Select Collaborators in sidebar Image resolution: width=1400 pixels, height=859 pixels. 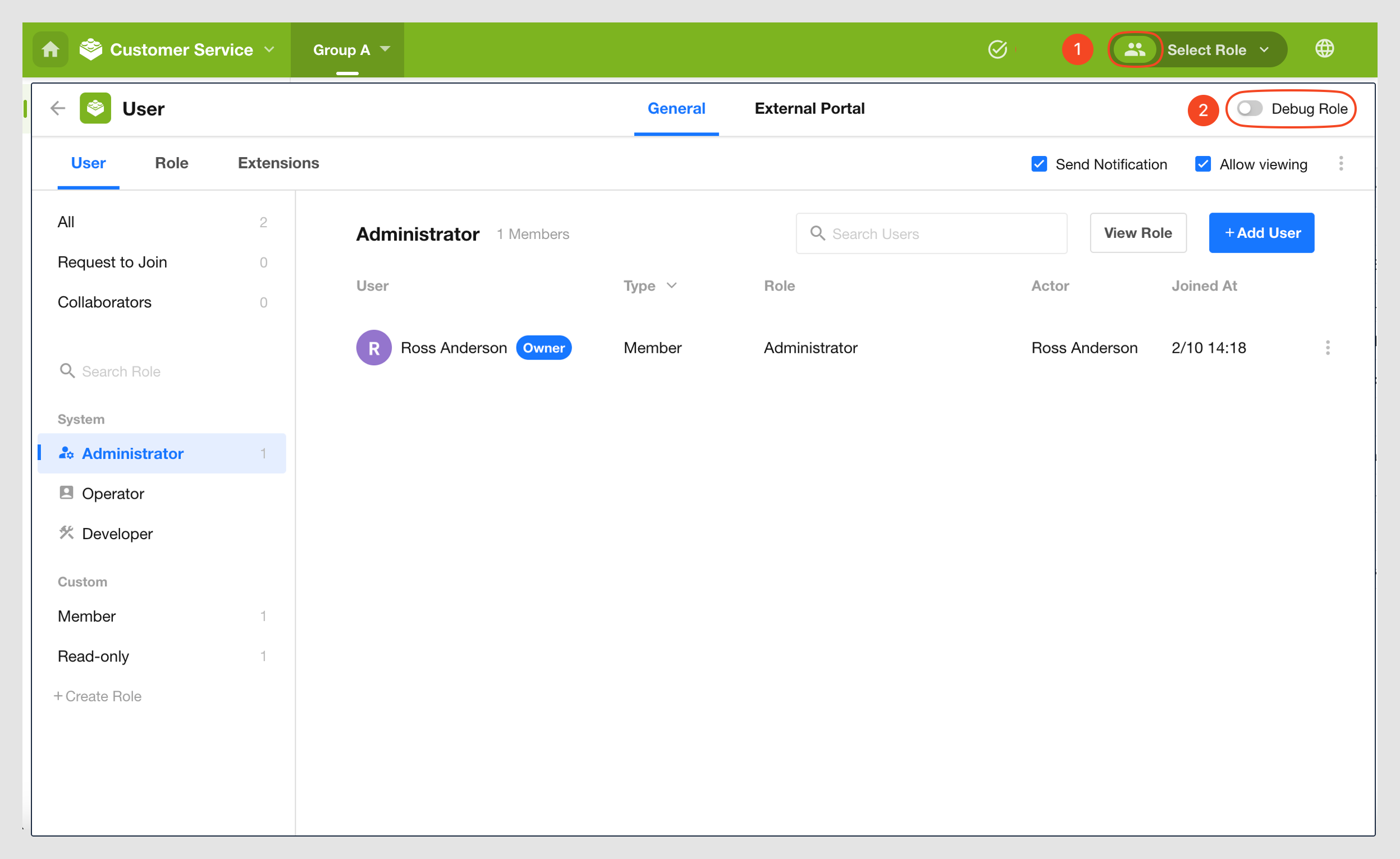coord(162,302)
